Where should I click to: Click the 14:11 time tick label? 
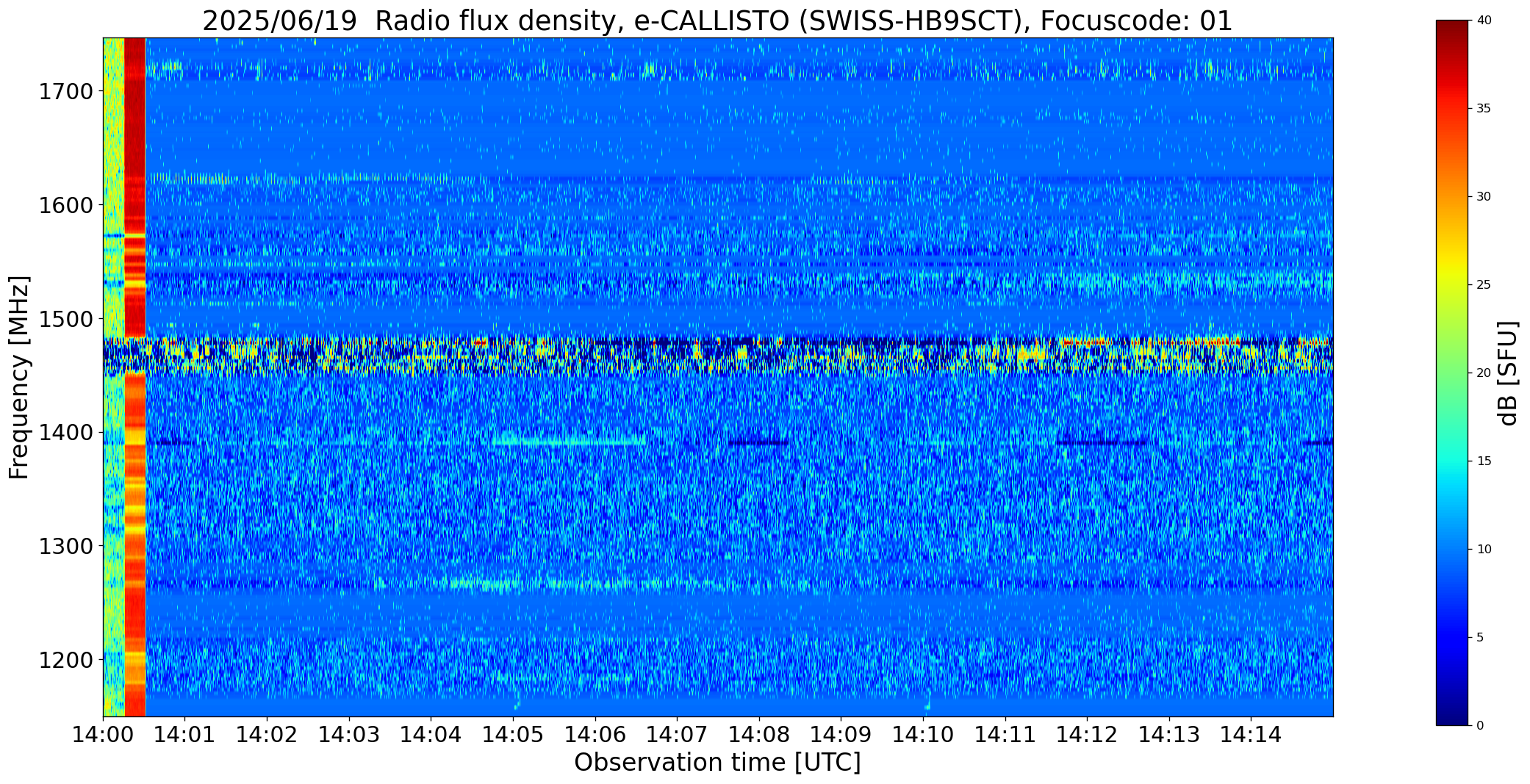(1005, 734)
